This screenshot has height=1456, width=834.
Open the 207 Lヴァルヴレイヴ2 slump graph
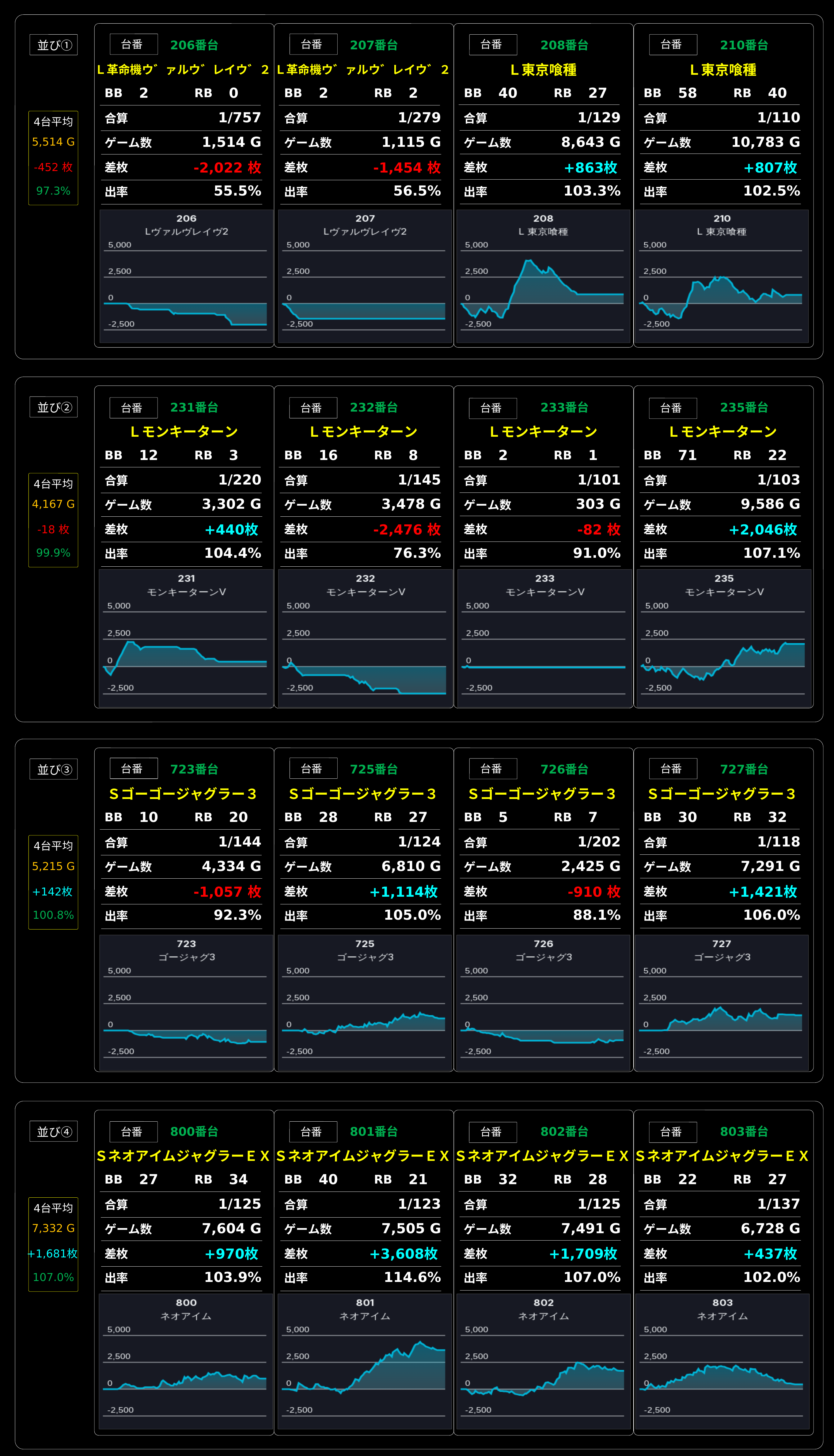pyautogui.click(x=365, y=276)
